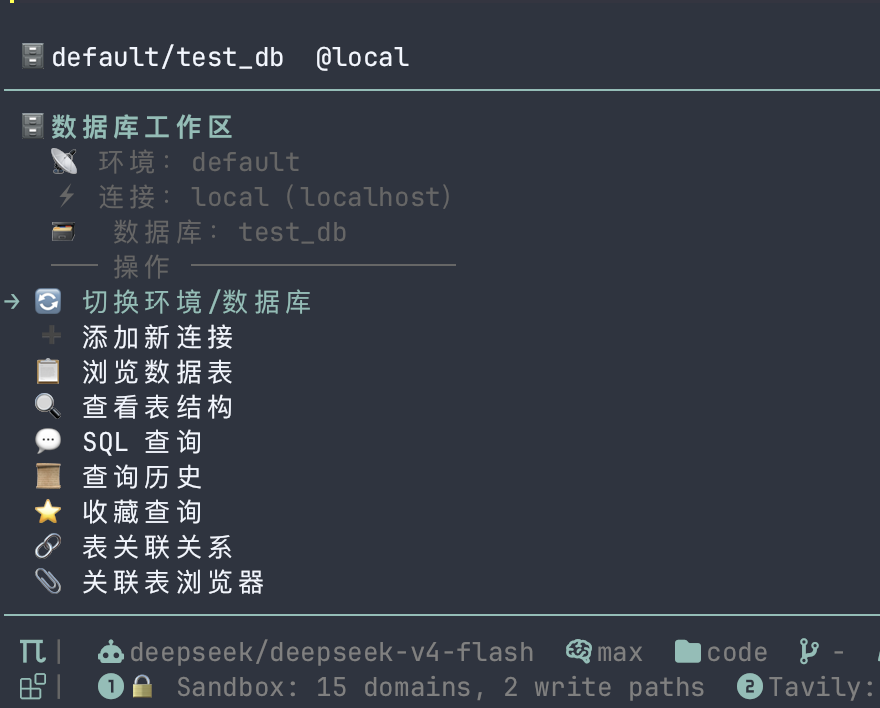
Task: Open 关联表浏览器 option
Action: click(x=173, y=582)
